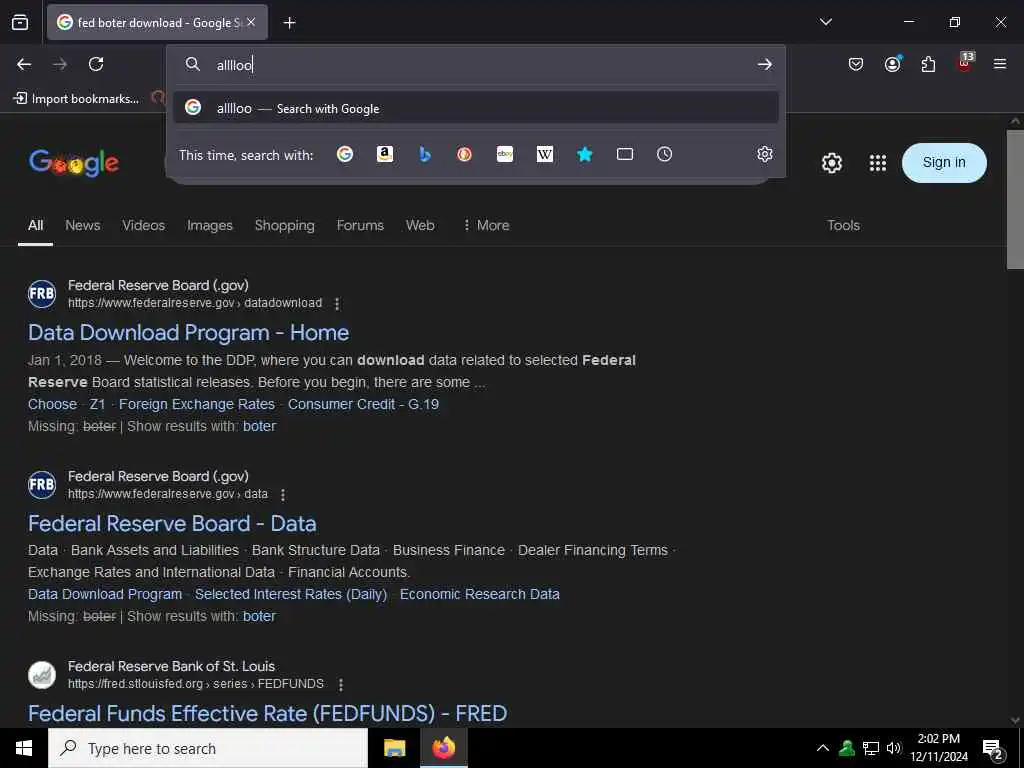Switch to the Web tab
Screen dimensions: 1024x768
420,225
